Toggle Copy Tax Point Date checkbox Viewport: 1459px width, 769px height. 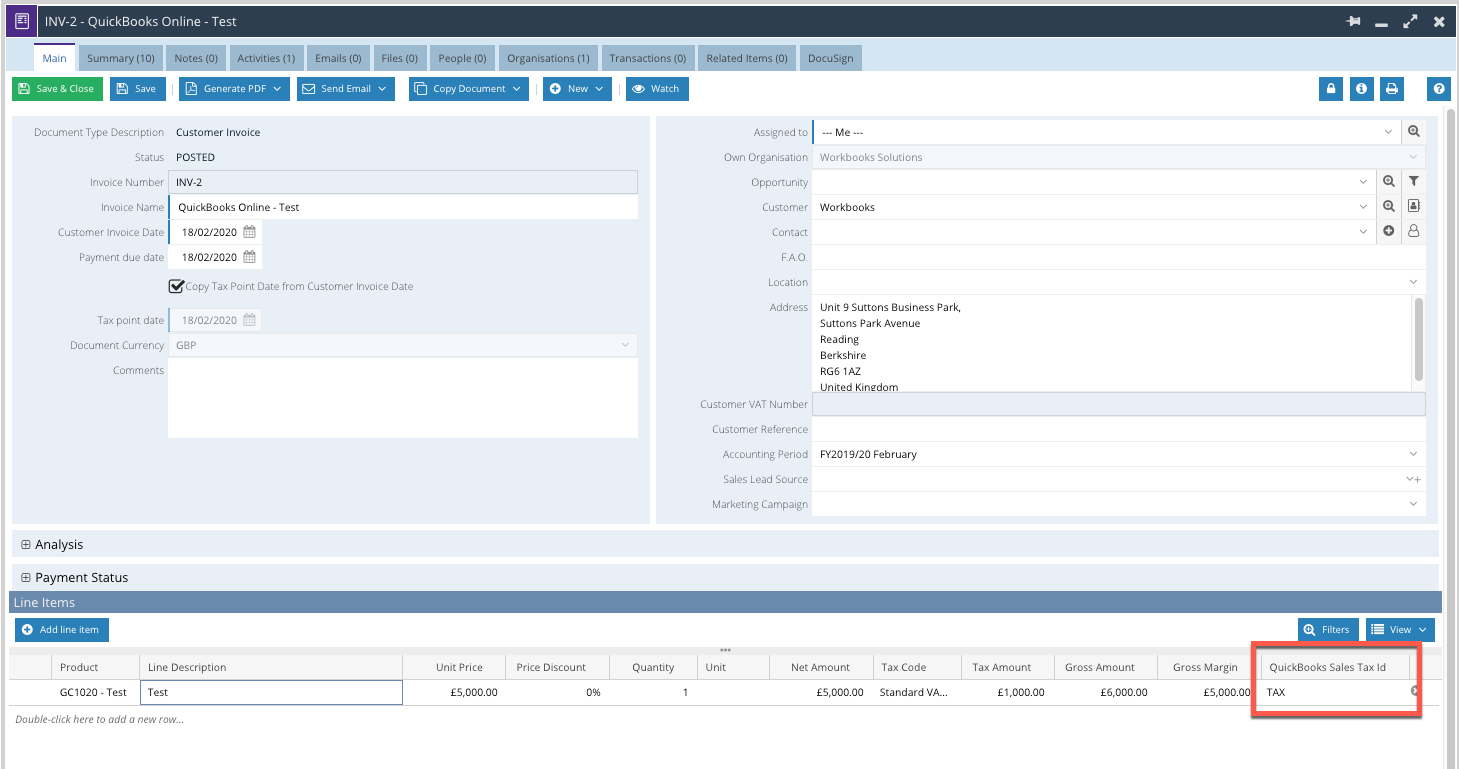177,286
